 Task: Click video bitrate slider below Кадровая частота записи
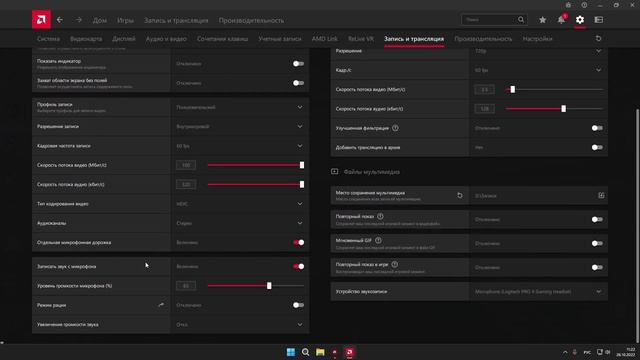point(256,165)
